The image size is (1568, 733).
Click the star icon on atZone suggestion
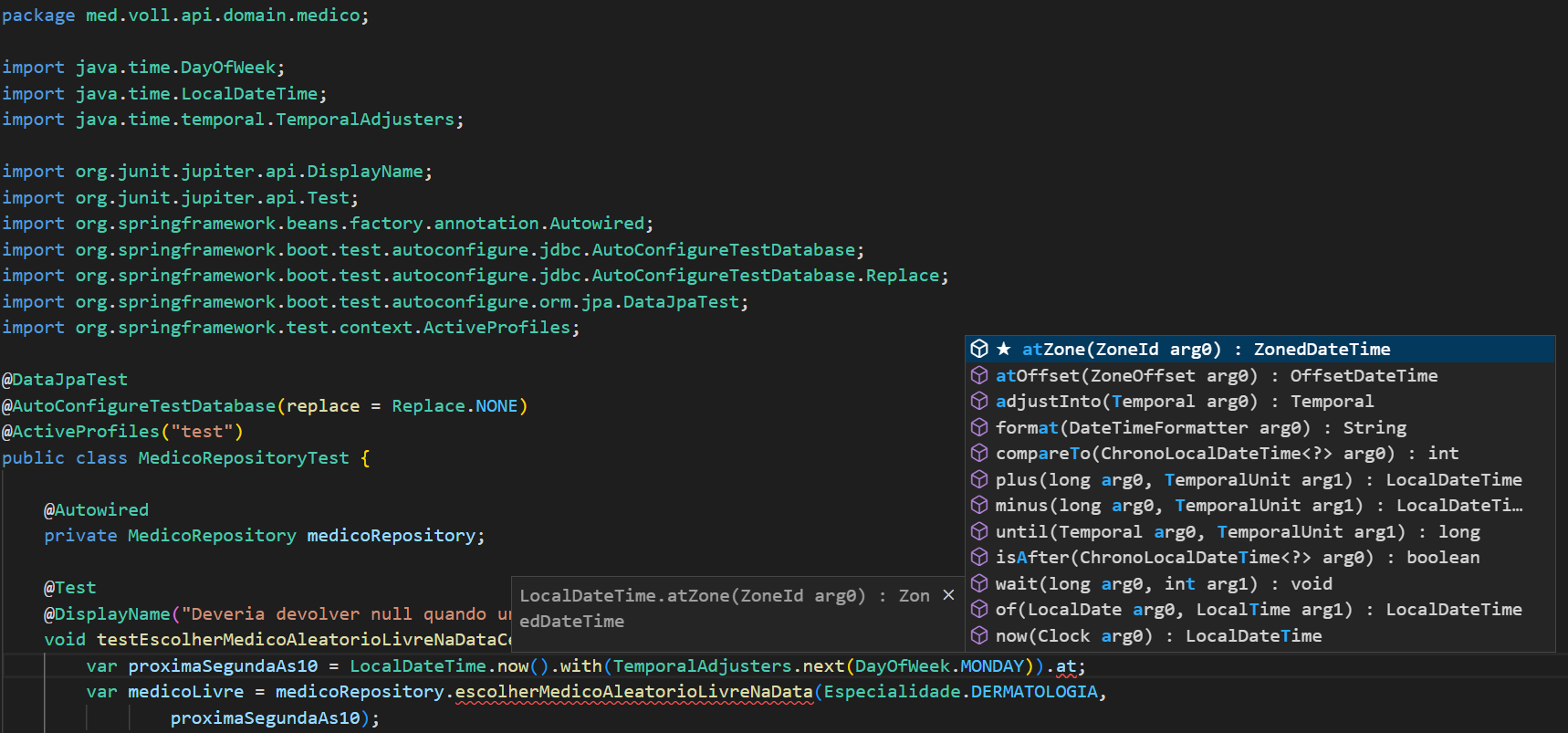(x=1004, y=349)
